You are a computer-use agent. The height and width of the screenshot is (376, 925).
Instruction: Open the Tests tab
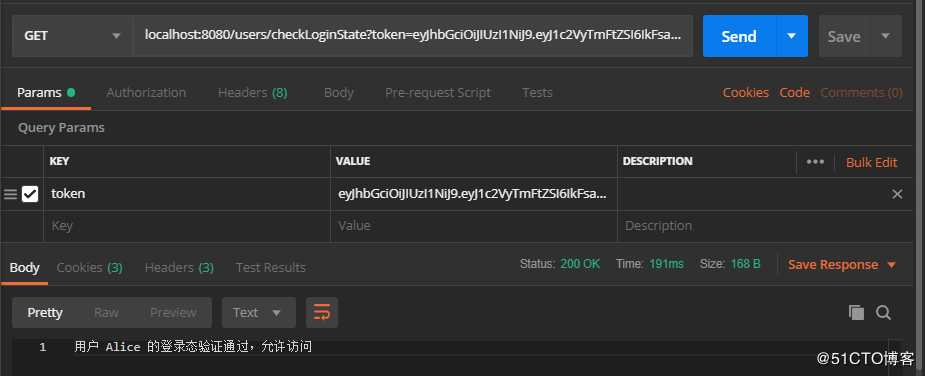coord(537,93)
